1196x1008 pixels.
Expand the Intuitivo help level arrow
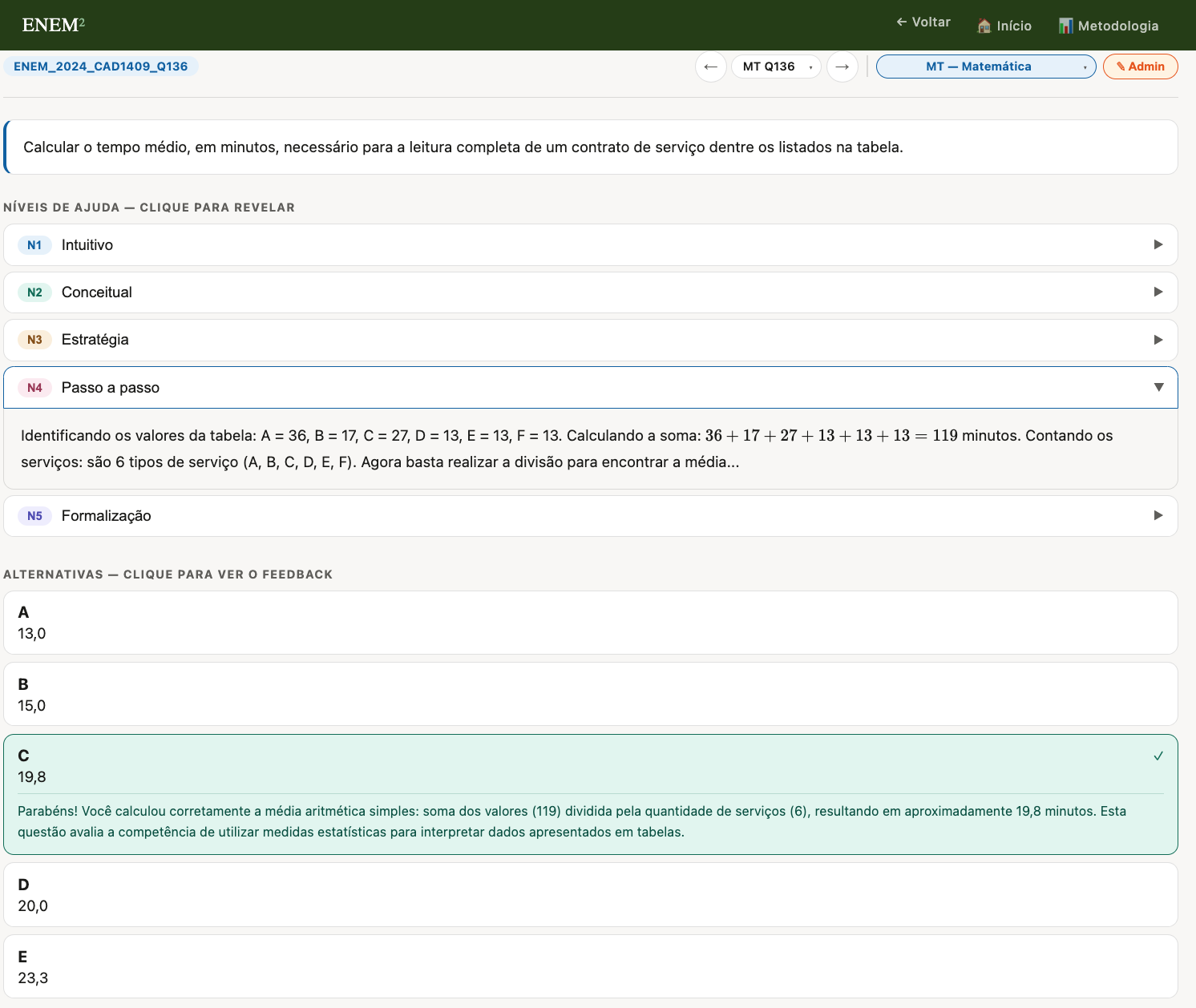click(x=1158, y=244)
